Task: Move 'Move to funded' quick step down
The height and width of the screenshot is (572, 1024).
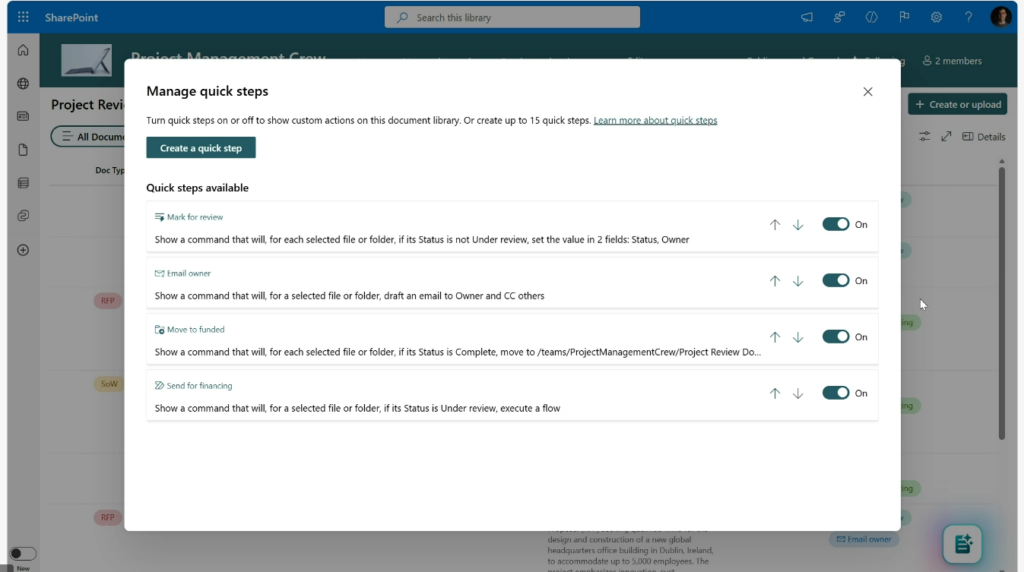Action: [798, 337]
